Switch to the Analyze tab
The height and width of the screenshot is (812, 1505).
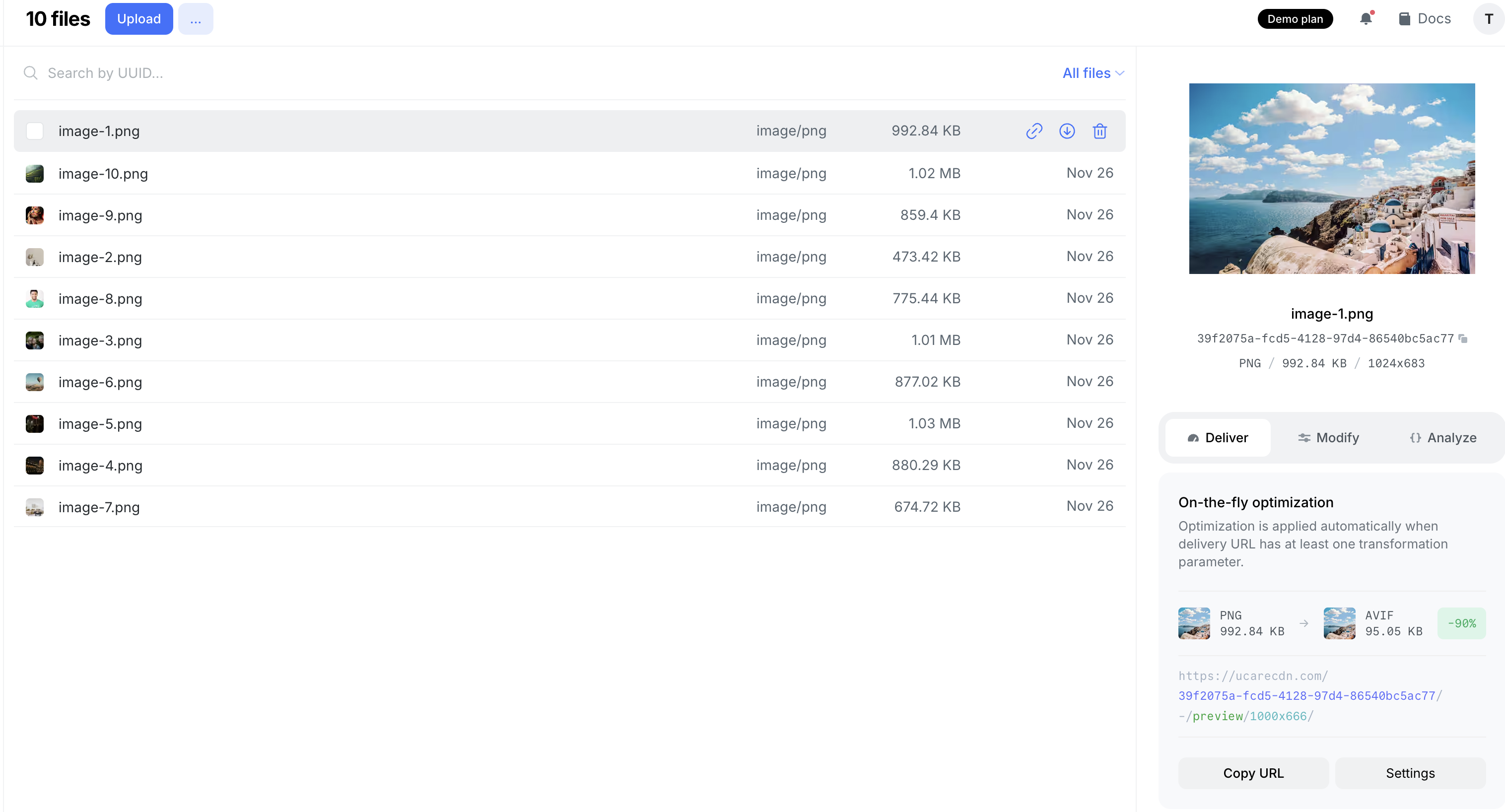pyautogui.click(x=1442, y=438)
